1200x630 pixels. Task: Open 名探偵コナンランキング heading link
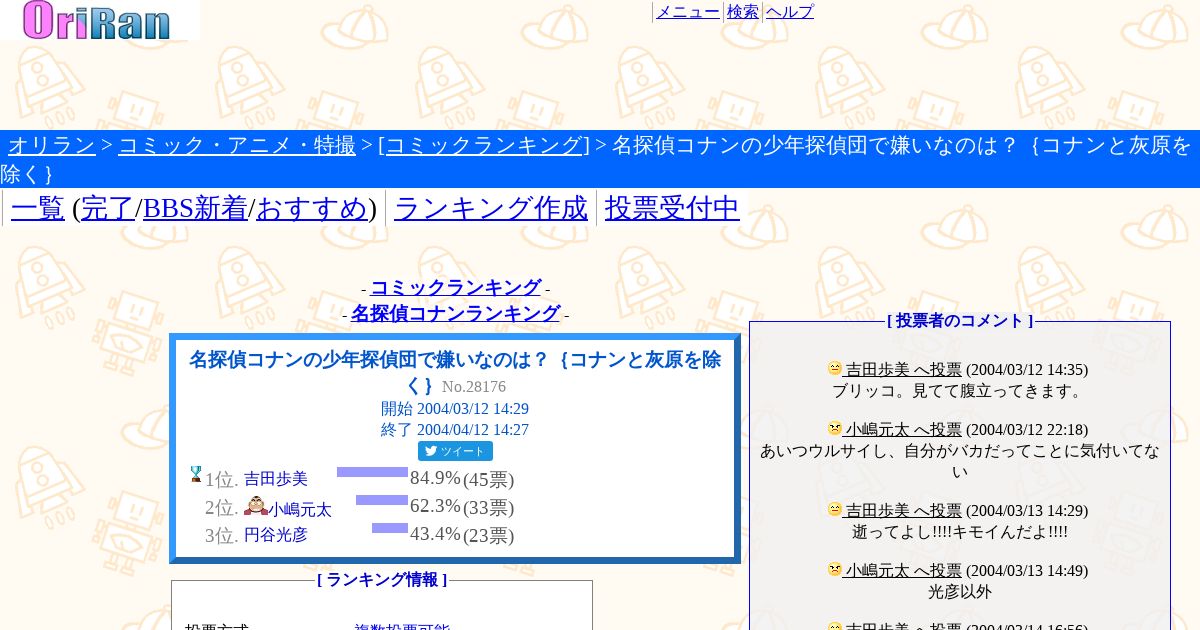pos(456,314)
